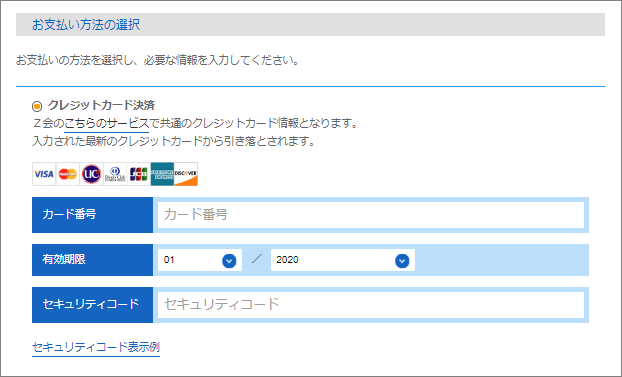
Task: Open the こちらのサービス link
Action: click(x=106, y=123)
